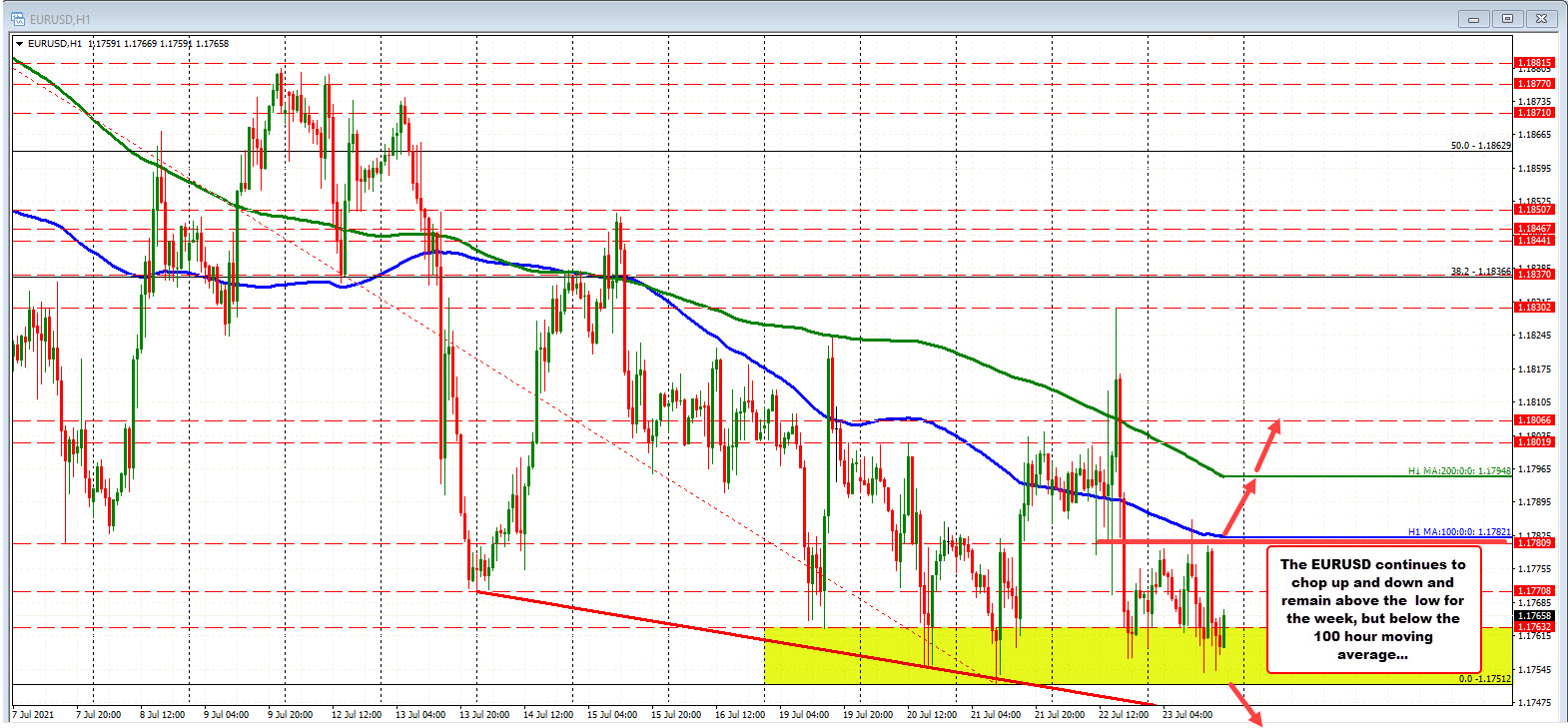Select the 38.2 - 1.18366 Fibonacci label
Screen dimensions: 1568x728
click(1480, 272)
